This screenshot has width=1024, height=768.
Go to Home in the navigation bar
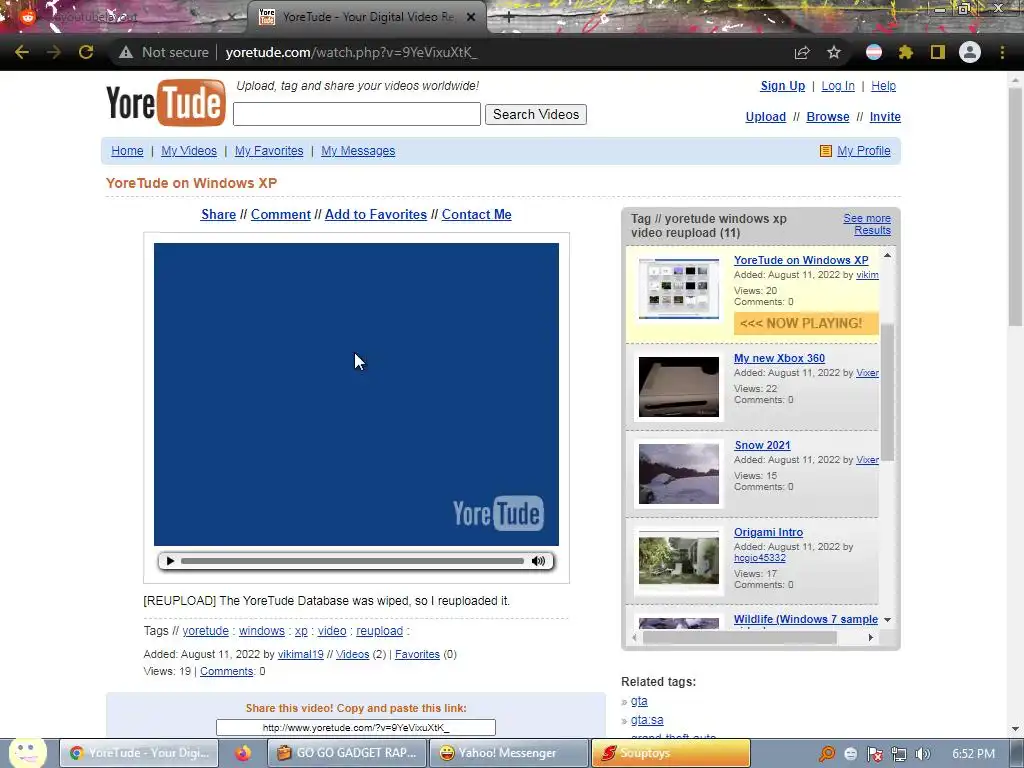pyautogui.click(x=127, y=151)
